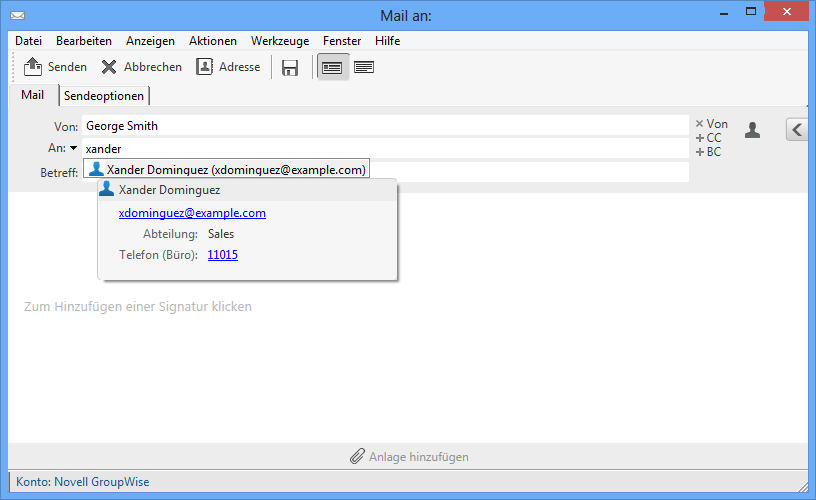
Task: Click the Xander Dominguez name in popup header
Action: (x=169, y=190)
